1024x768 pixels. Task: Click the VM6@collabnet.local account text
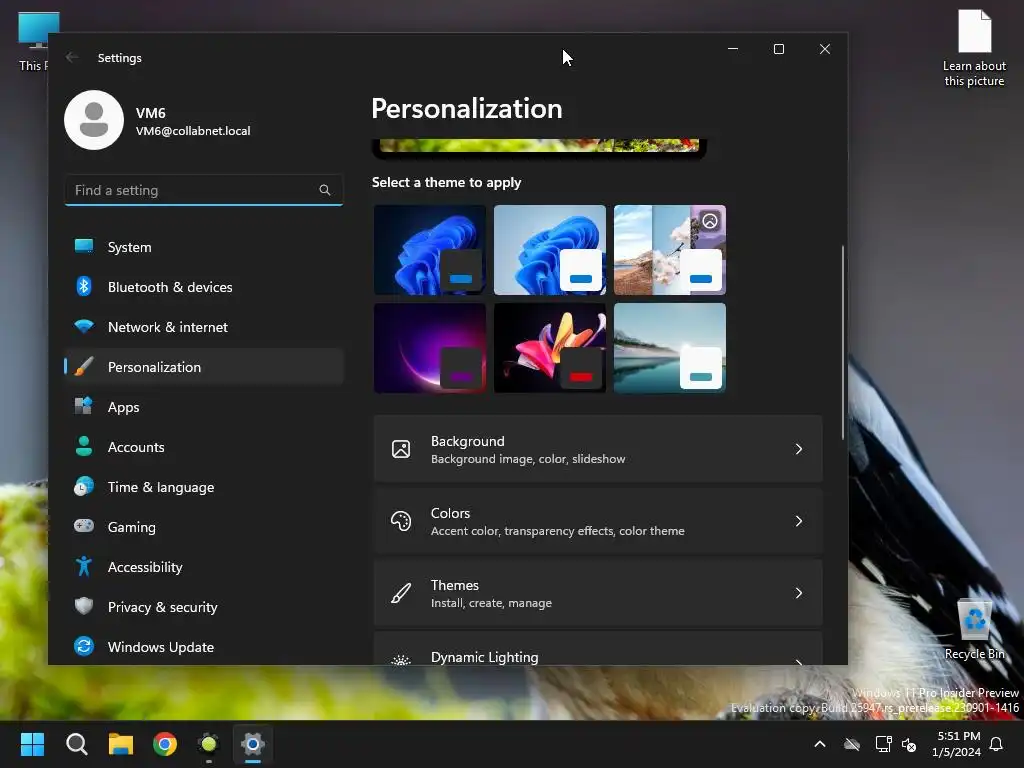click(193, 131)
